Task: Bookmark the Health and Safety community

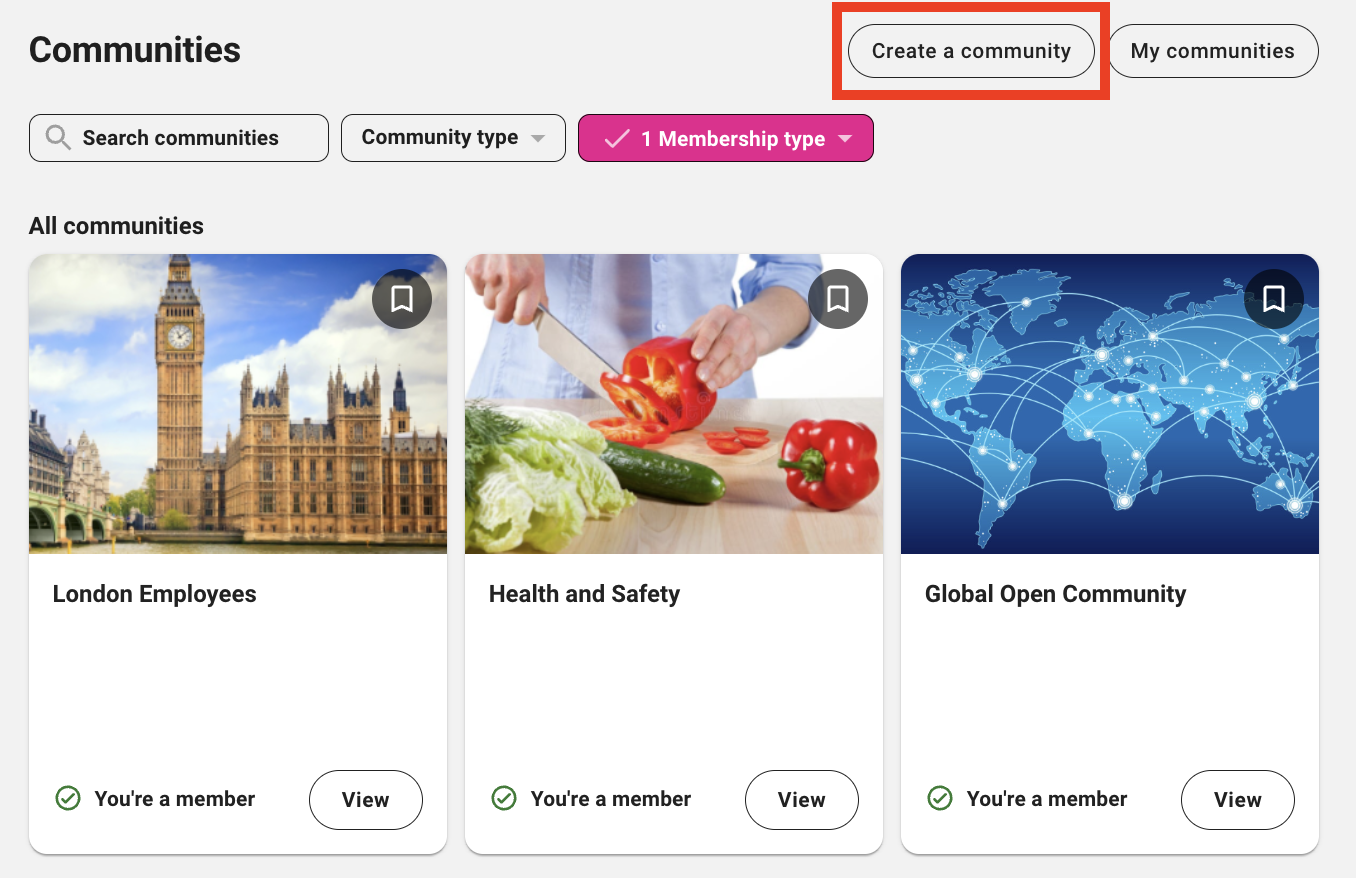Action: [838, 299]
